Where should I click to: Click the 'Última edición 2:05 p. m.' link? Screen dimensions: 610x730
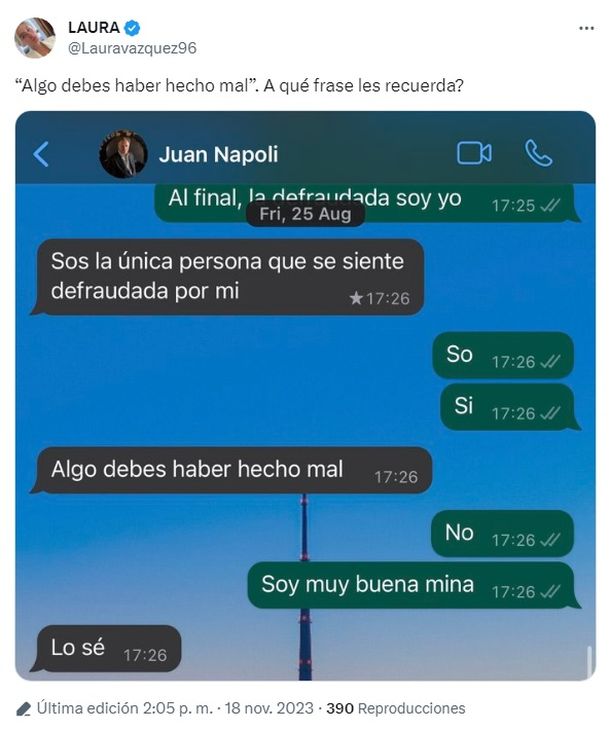(x=125, y=709)
